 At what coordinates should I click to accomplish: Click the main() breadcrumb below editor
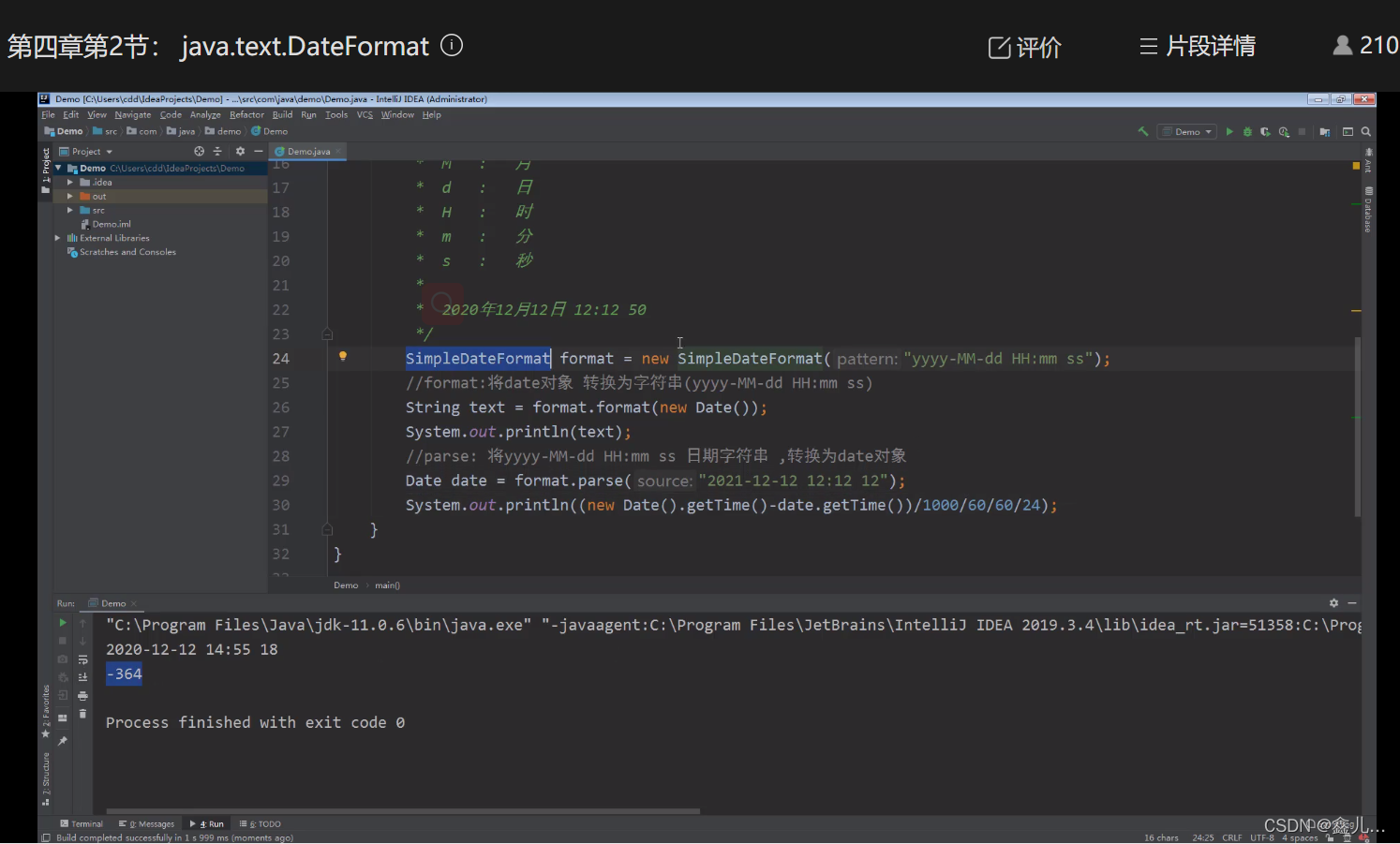[x=387, y=585]
